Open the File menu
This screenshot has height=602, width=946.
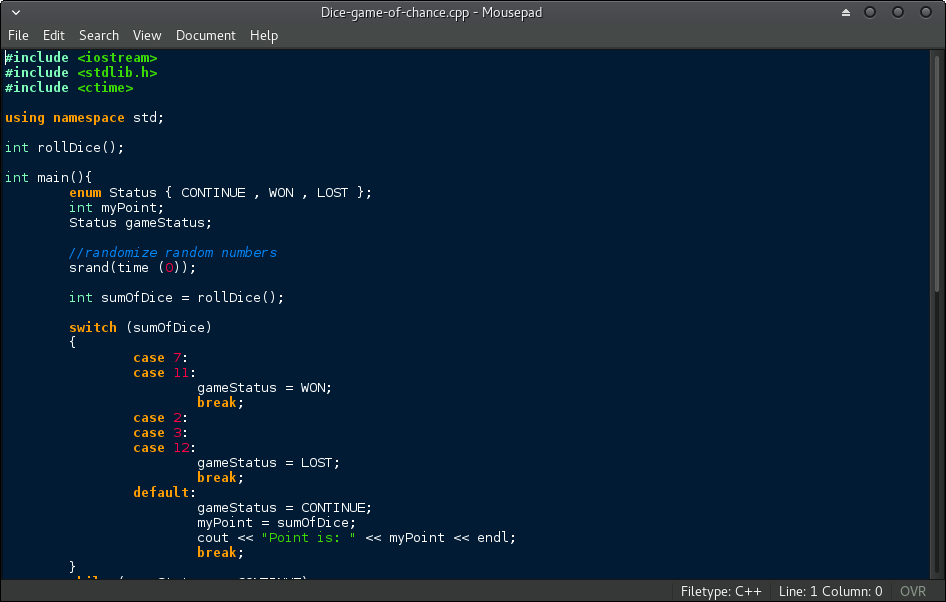pyautogui.click(x=18, y=35)
